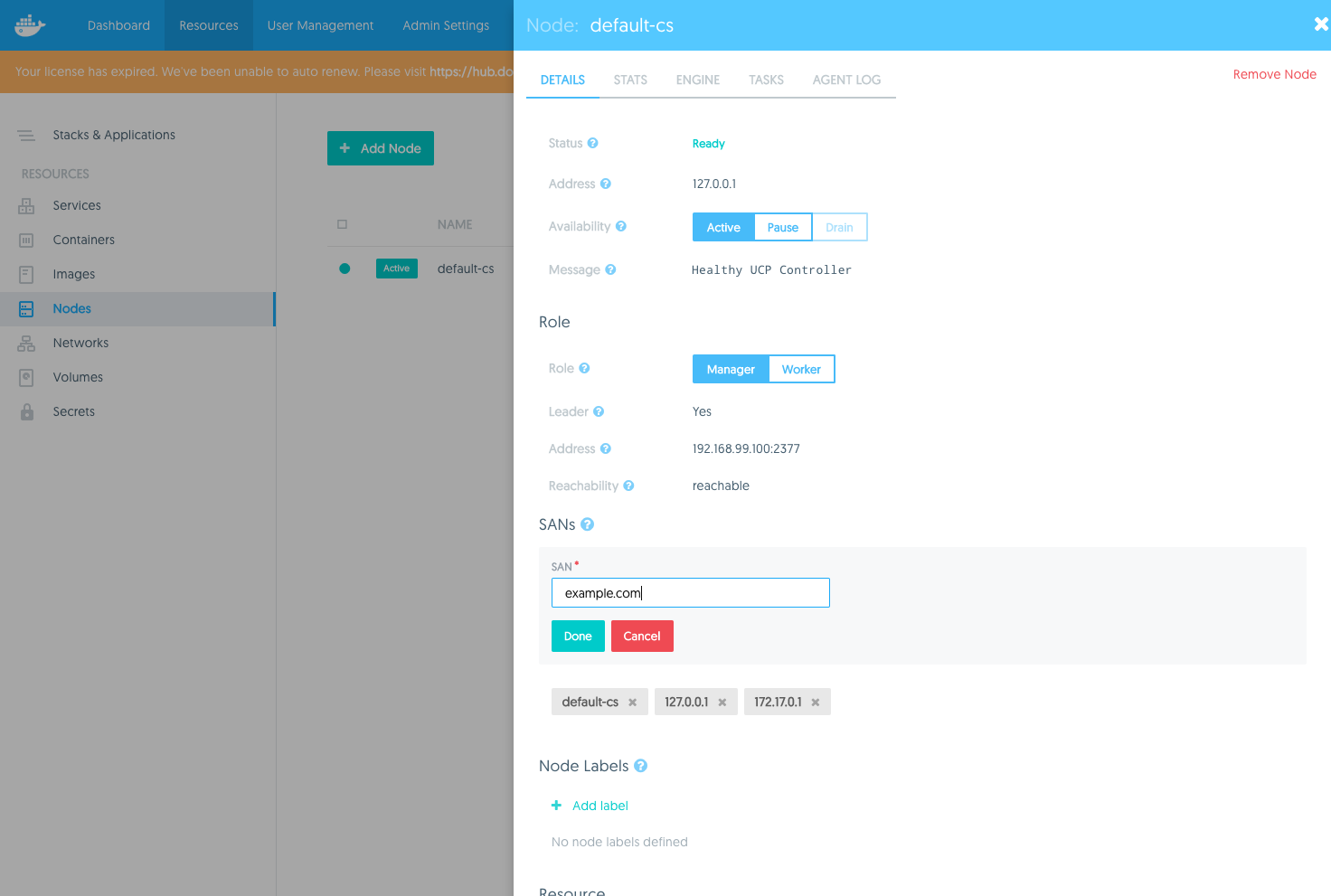Click the Availability help question icon
Screen dimensions: 1331x896
click(x=620, y=226)
